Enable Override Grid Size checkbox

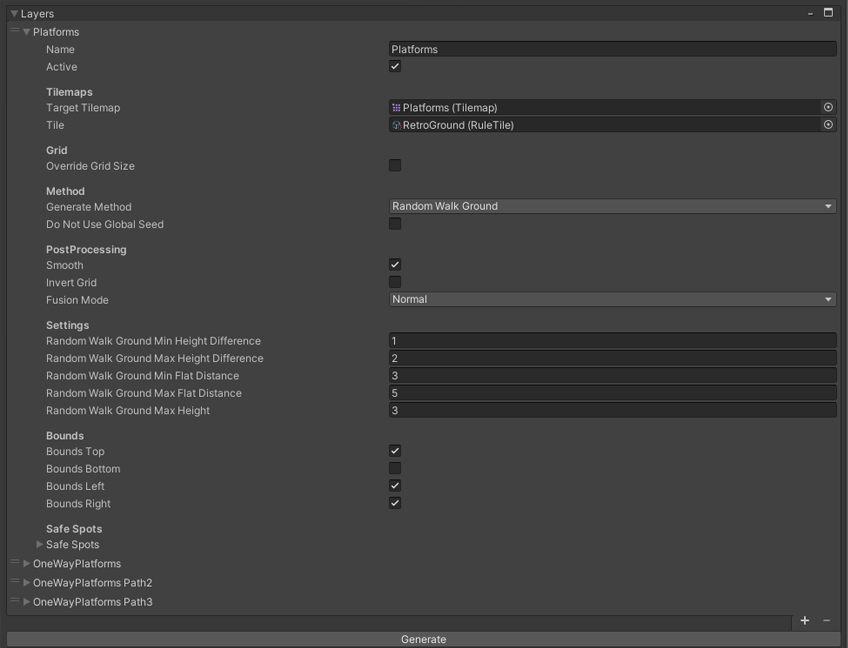click(x=395, y=165)
